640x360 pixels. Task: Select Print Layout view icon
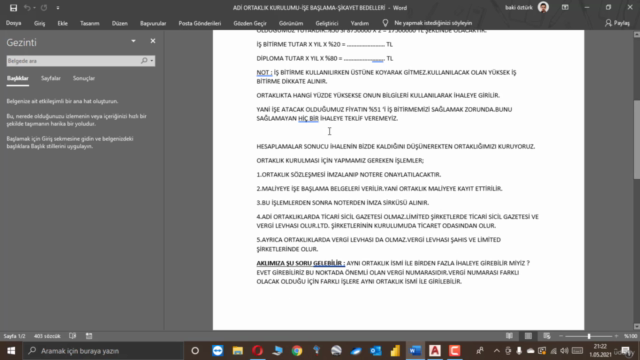click(528, 336)
